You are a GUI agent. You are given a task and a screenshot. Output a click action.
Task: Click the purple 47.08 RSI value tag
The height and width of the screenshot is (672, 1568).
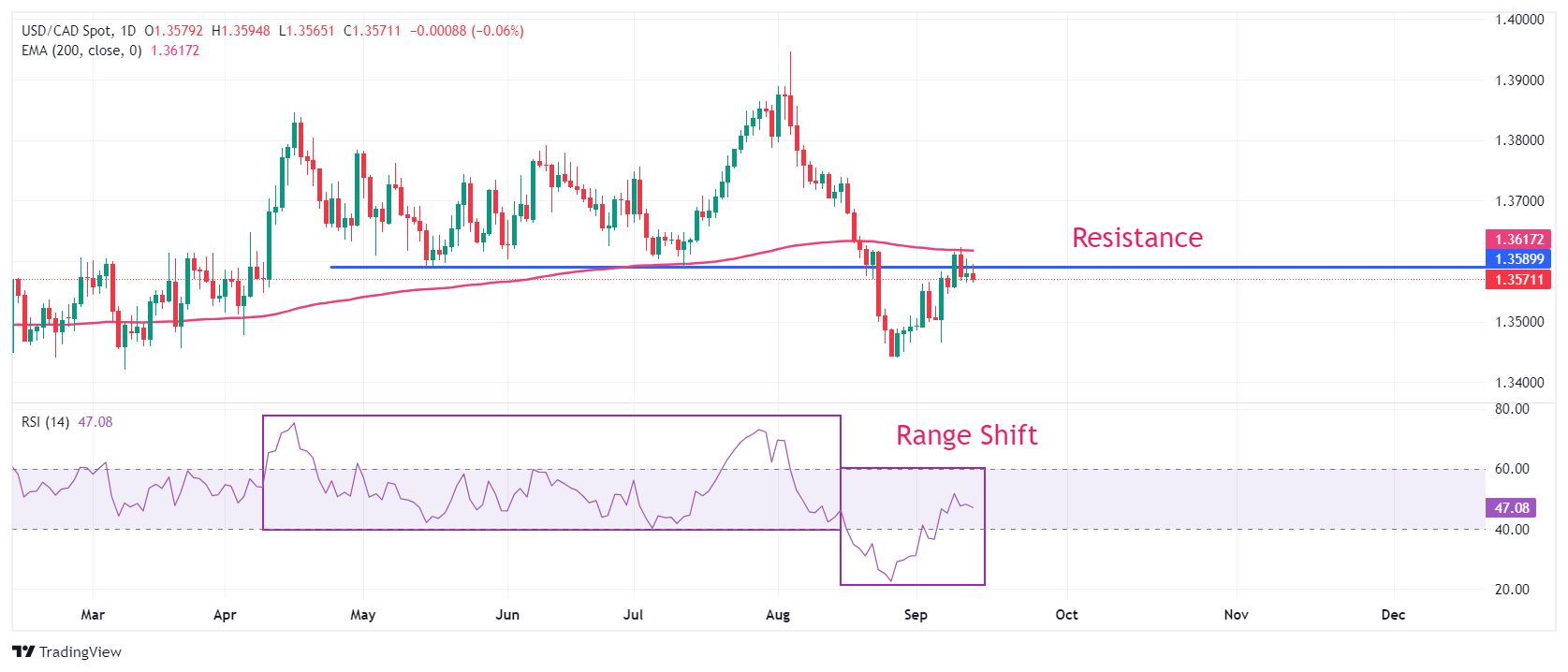click(1511, 508)
